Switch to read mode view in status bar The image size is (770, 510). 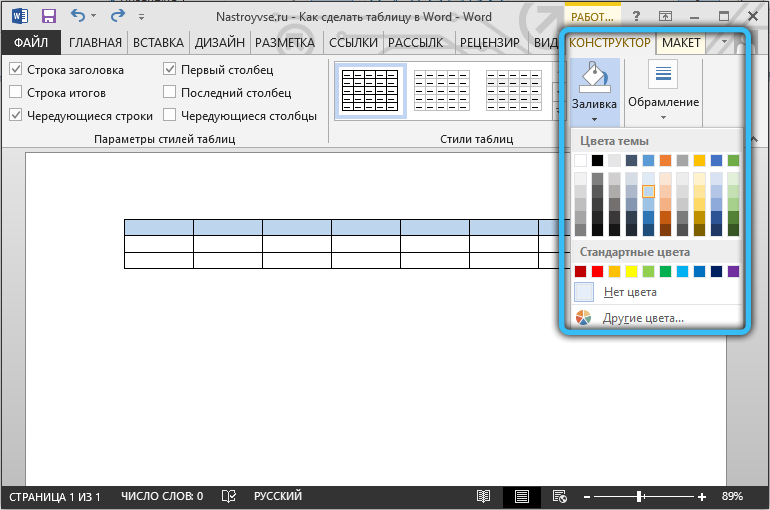(x=484, y=496)
